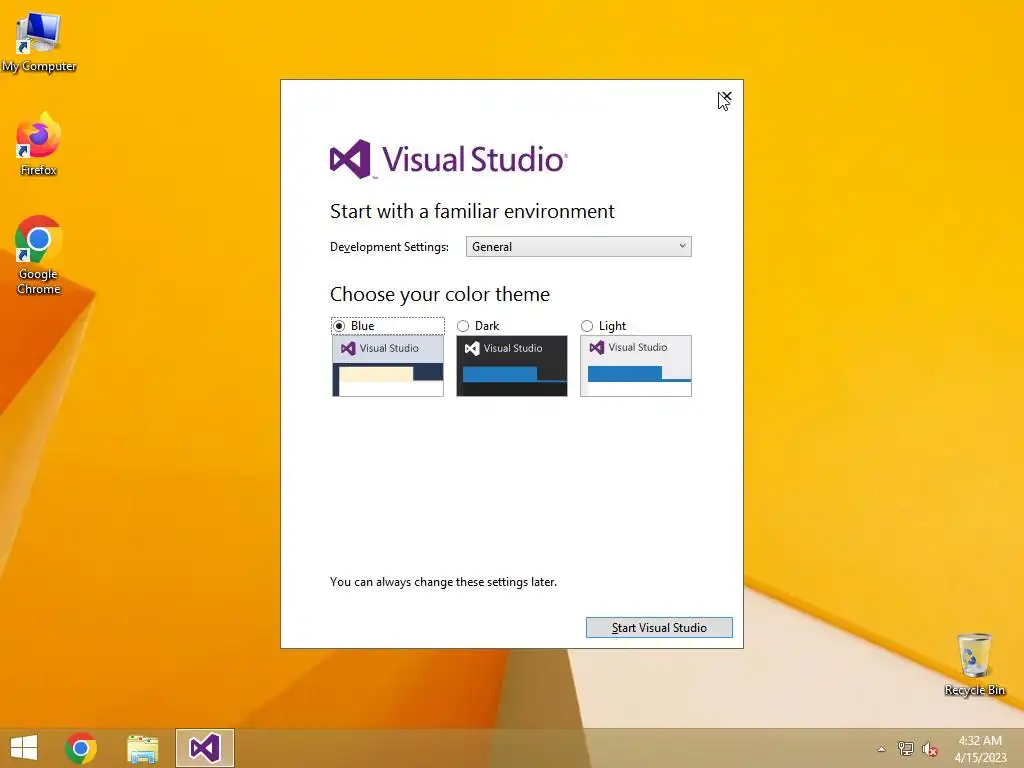Select the Recycle Bin desktop icon

974,665
